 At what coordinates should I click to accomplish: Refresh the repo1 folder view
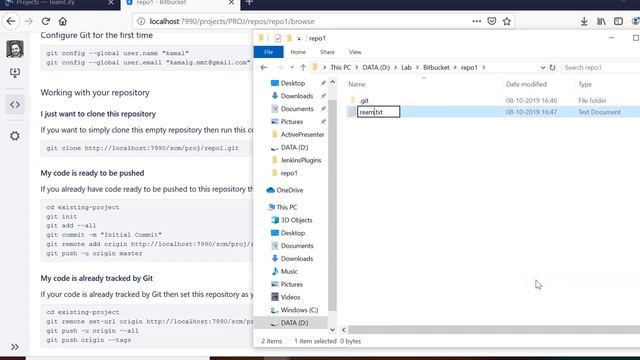click(x=552, y=67)
